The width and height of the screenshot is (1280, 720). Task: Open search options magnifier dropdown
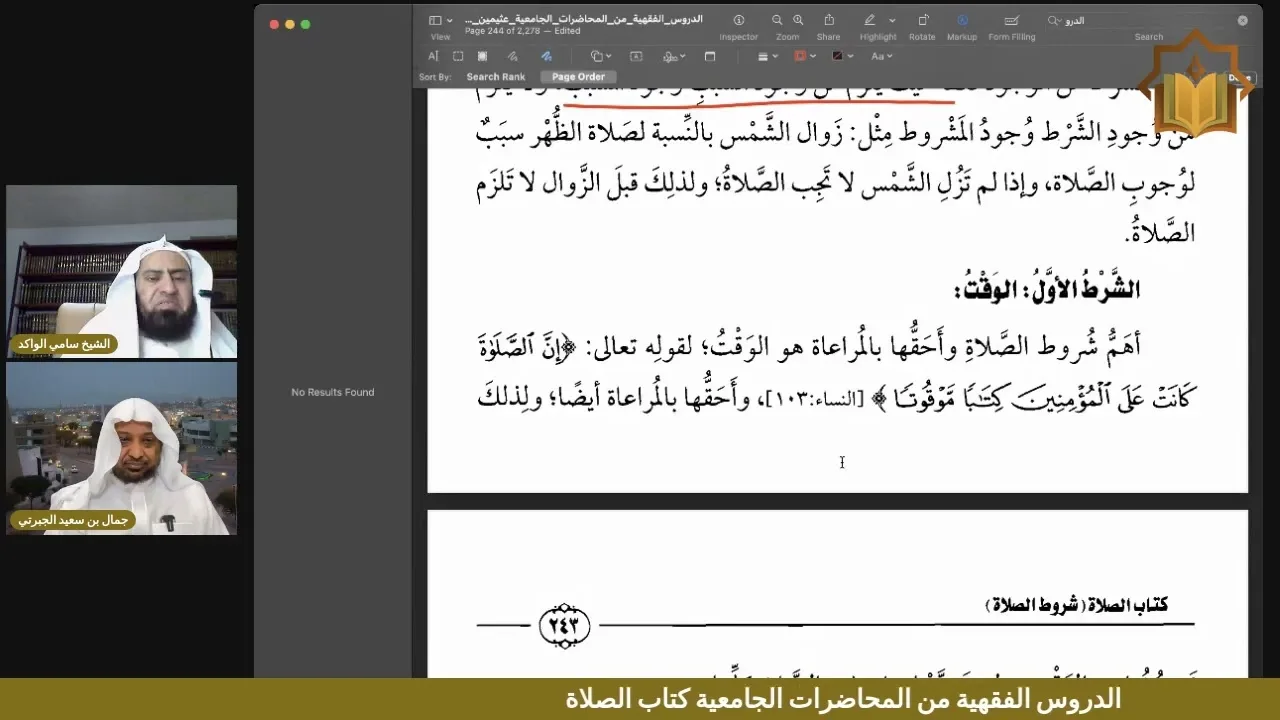(x=1054, y=21)
